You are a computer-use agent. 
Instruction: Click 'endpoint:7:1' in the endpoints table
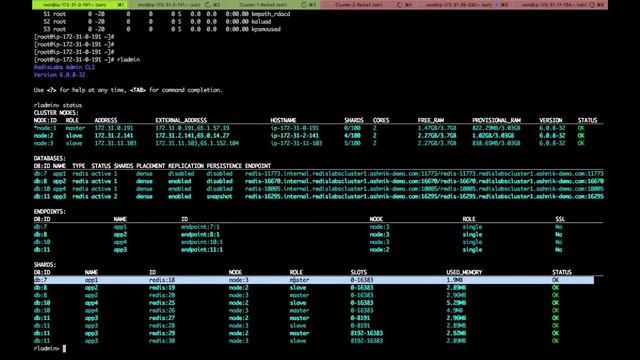200,227
